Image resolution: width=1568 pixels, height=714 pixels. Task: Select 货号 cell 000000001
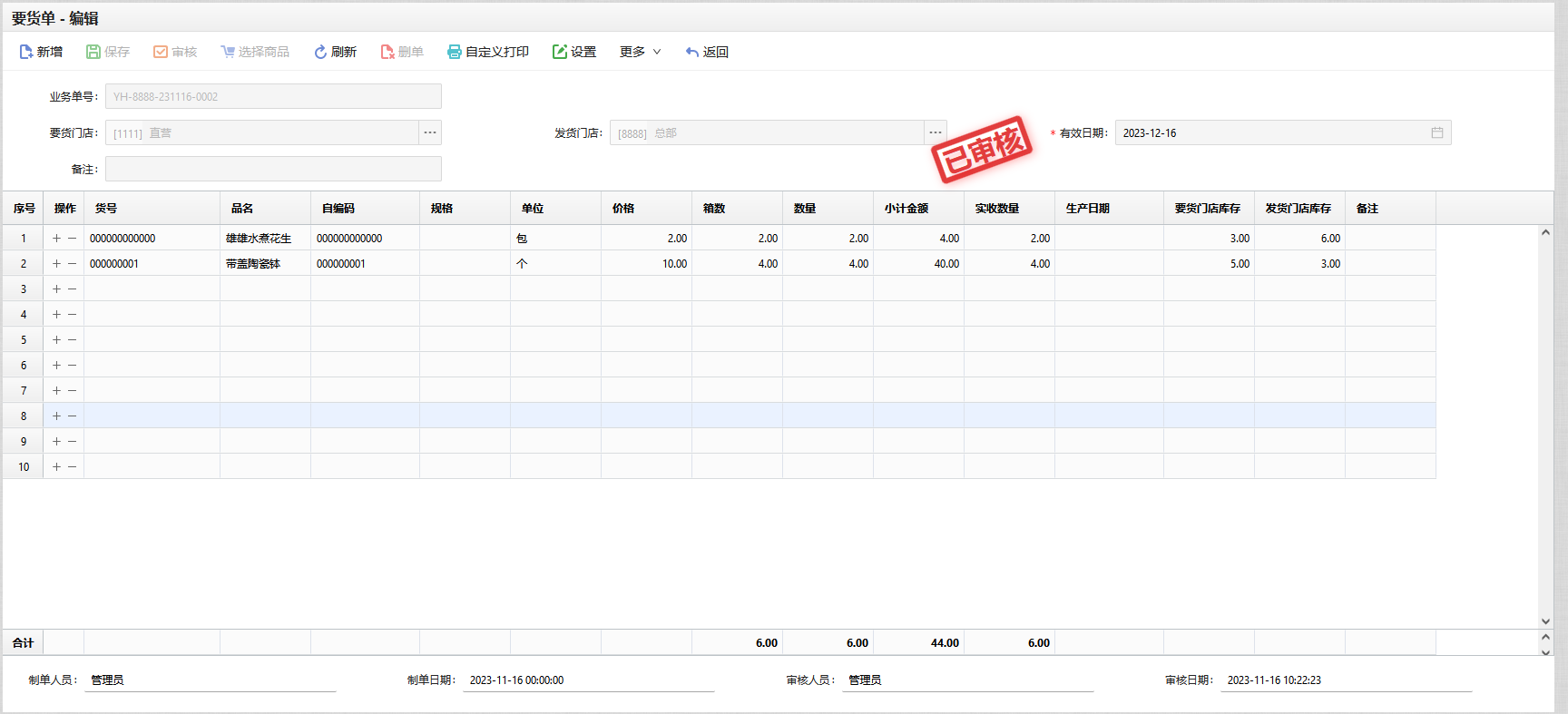tap(152, 263)
